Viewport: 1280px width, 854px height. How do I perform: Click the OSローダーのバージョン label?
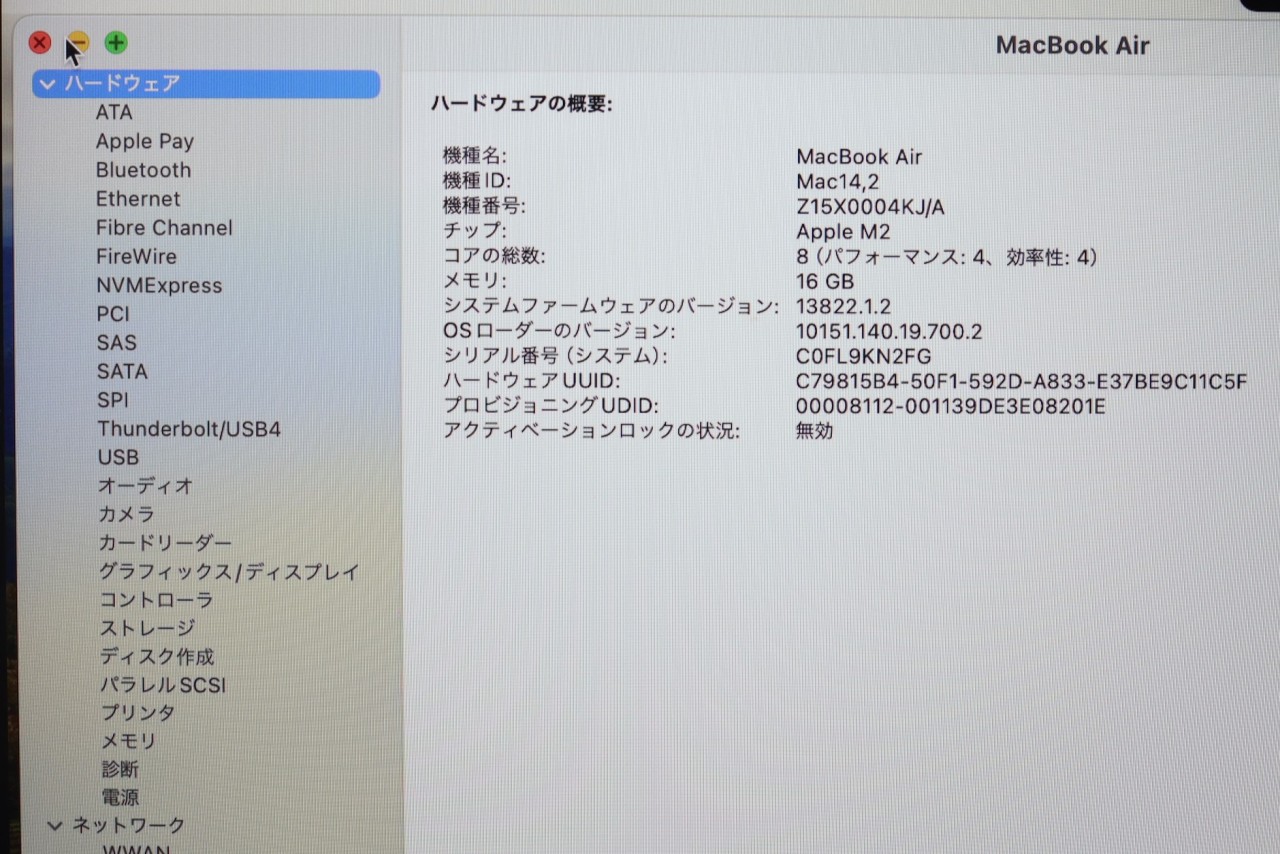(x=559, y=332)
